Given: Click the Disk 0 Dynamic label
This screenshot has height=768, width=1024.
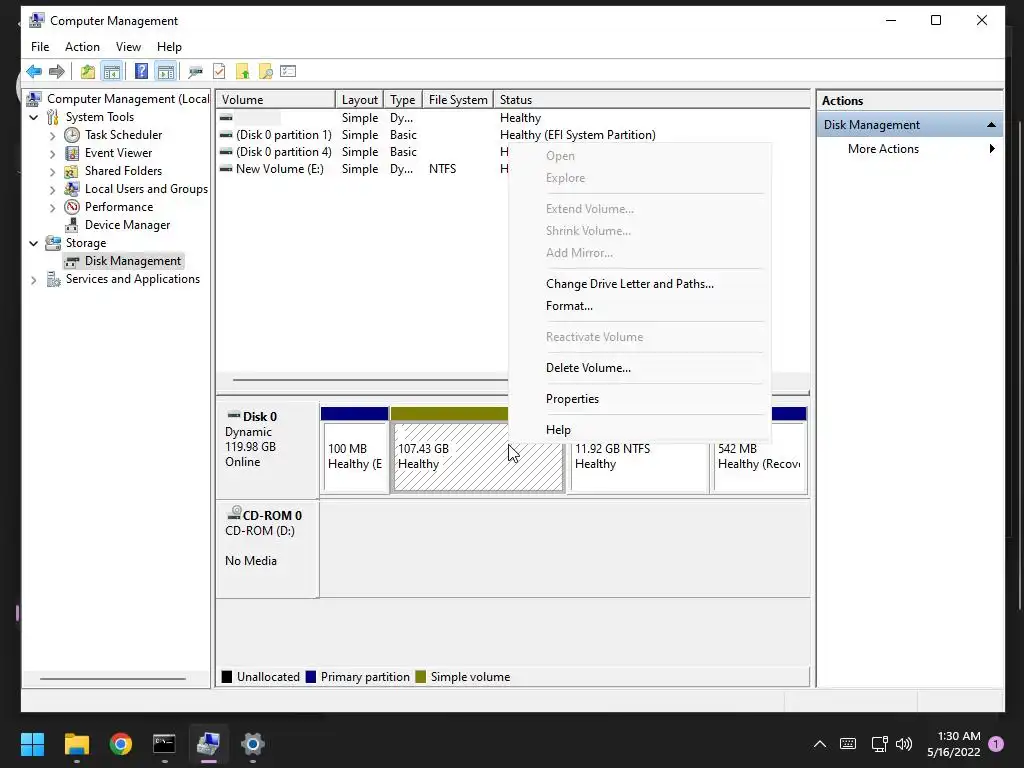Looking at the screenshot, I should tap(268, 449).
